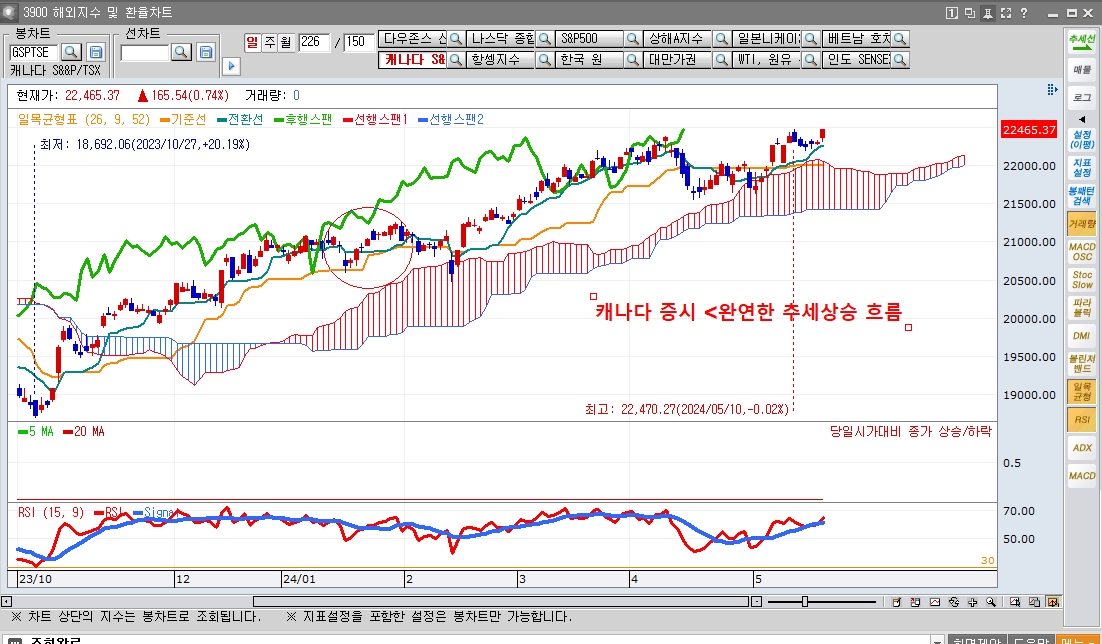The image size is (1102, 644).
Task: Click the blue play arrow button
Action: tap(231, 66)
